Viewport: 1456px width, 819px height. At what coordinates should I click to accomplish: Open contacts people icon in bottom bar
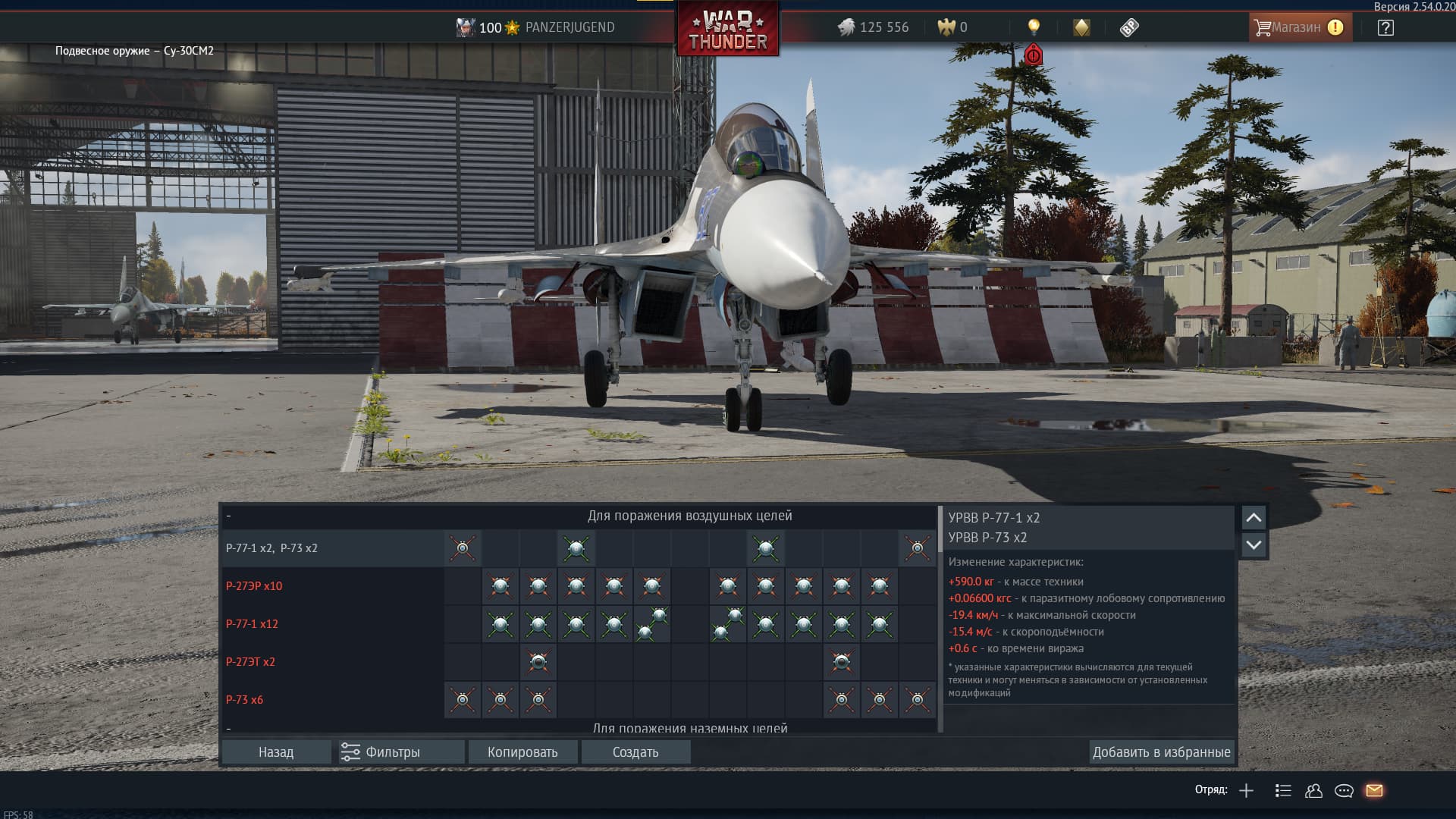point(1313,790)
